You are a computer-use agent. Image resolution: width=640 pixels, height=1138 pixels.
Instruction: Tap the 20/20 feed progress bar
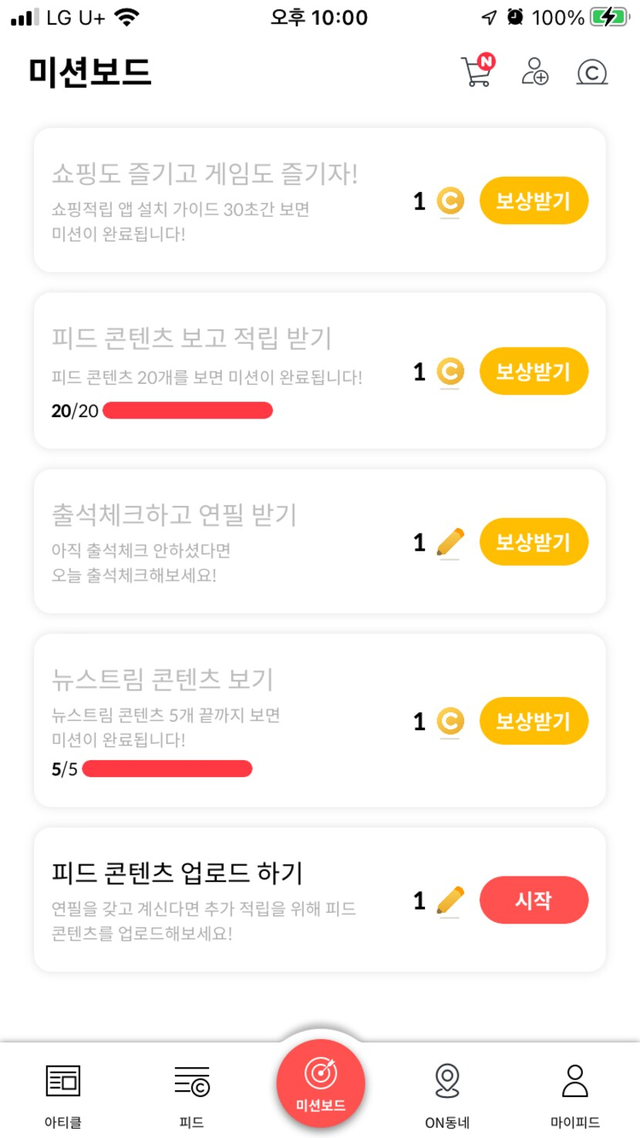188,410
